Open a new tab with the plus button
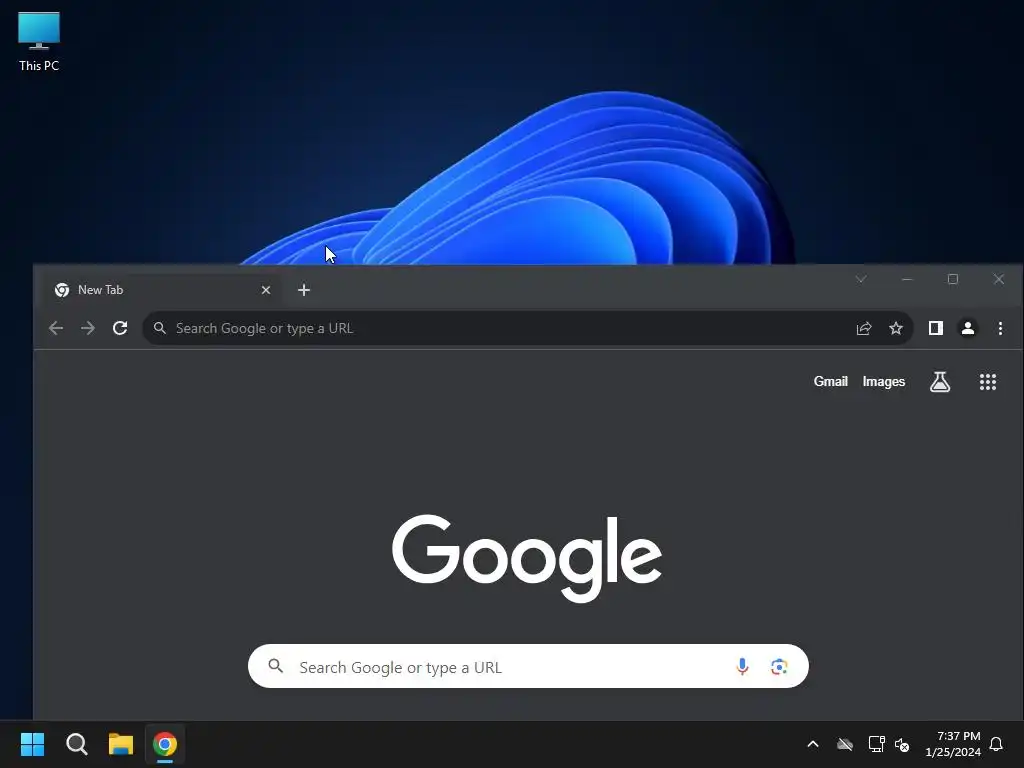The height and width of the screenshot is (768, 1024). [x=304, y=290]
